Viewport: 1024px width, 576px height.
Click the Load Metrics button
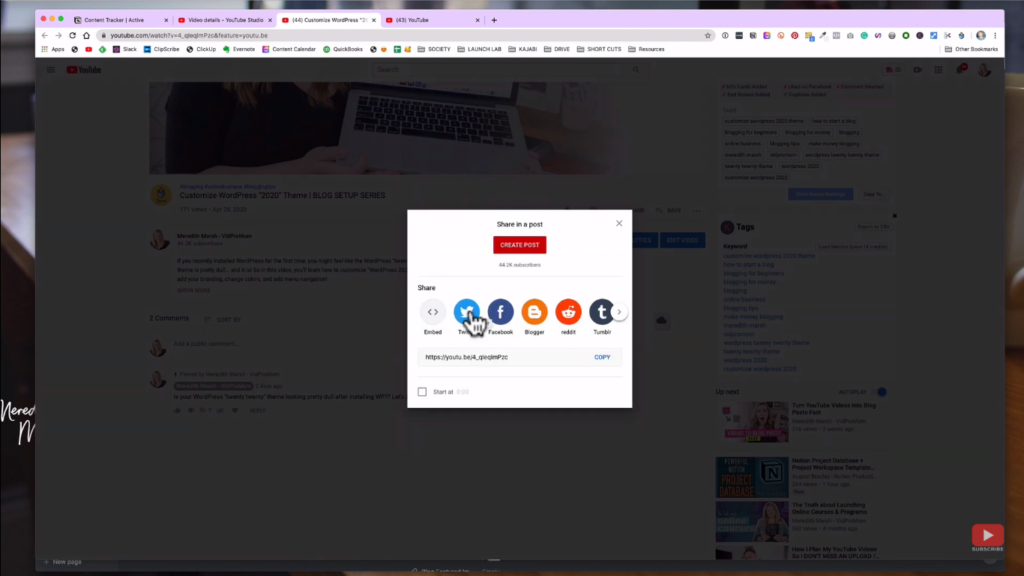click(852, 247)
